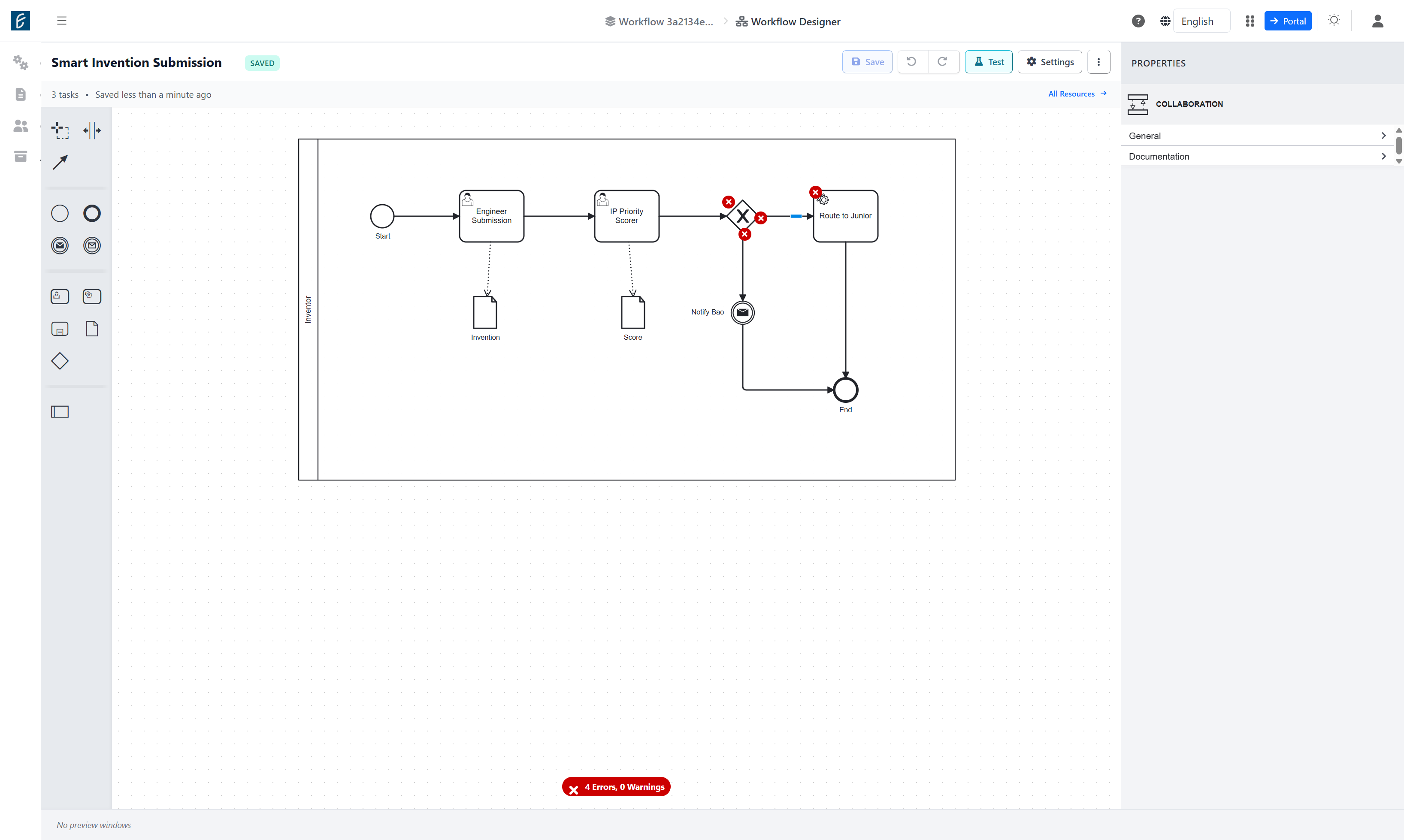Open archive icon in left sidebar
Screen dimensions: 1404x840
(x=20, y=156)
